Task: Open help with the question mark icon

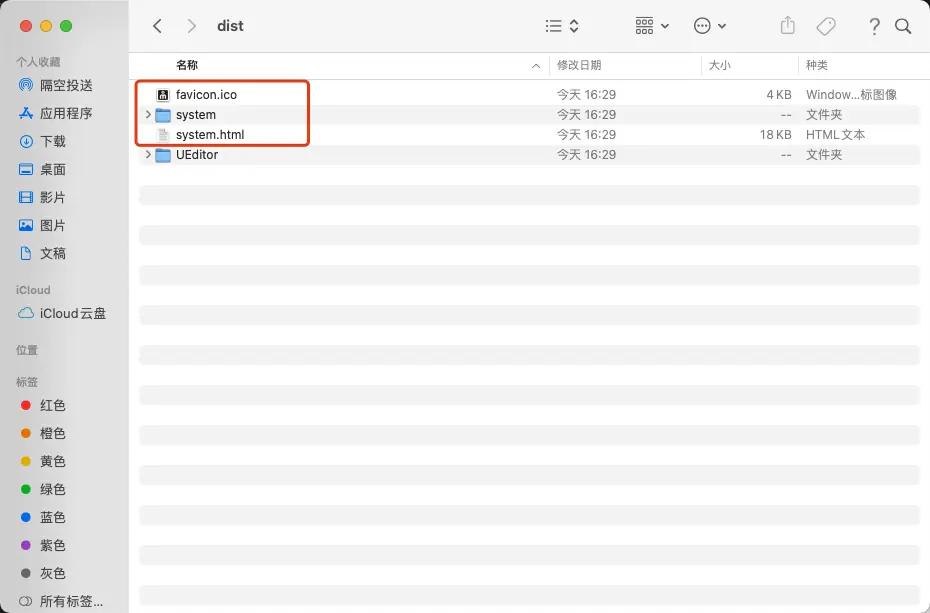Action: coord(874,26)
